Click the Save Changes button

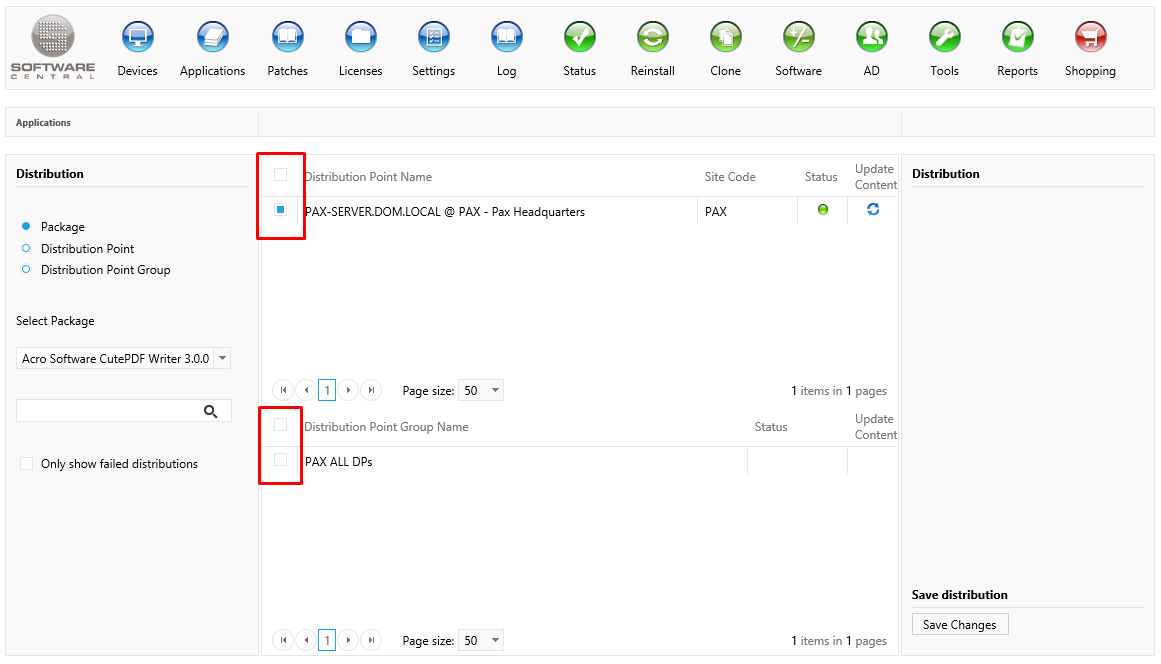pyautogui.click(x=960, y=625)
